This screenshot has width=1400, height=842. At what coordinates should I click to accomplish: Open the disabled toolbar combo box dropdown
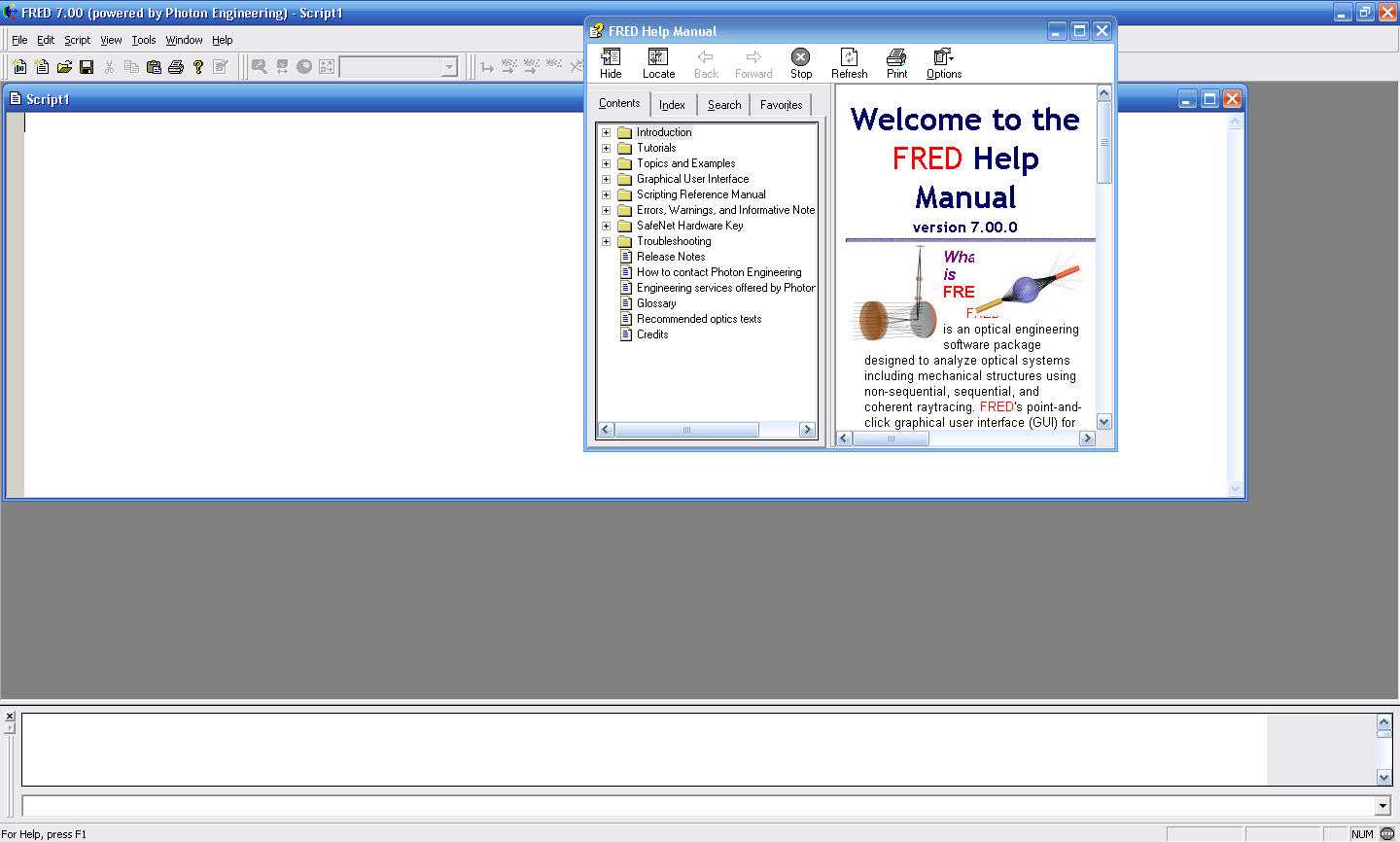pyautogui.click(x=449, y=67)
